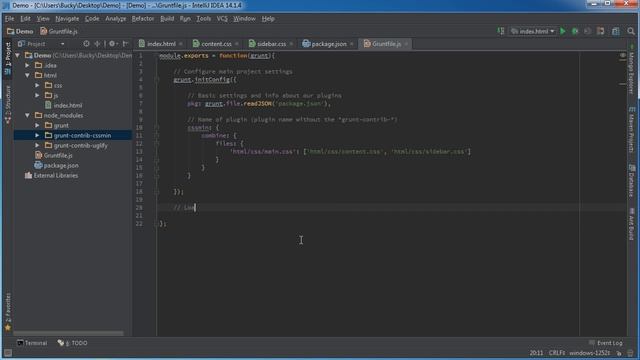Toggle 1: Project tool window button
640x360 pixels.
(8, 59)
